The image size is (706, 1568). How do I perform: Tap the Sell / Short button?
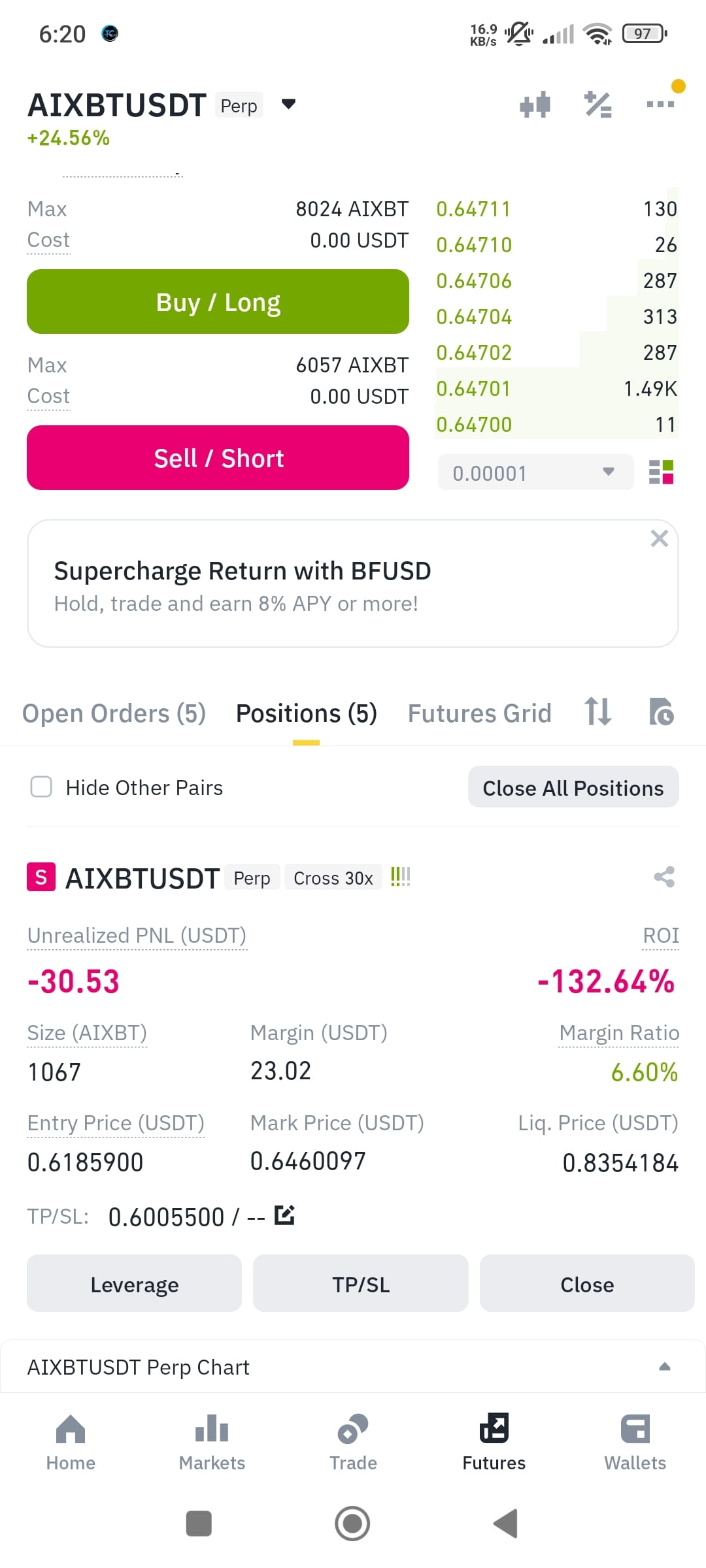[218, 458]
